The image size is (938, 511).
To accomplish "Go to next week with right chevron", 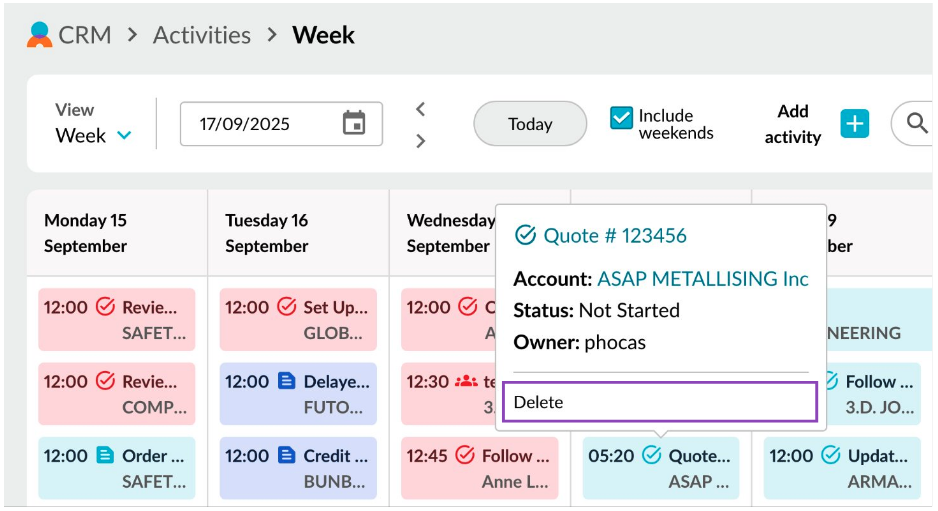I will pos(421,141).
